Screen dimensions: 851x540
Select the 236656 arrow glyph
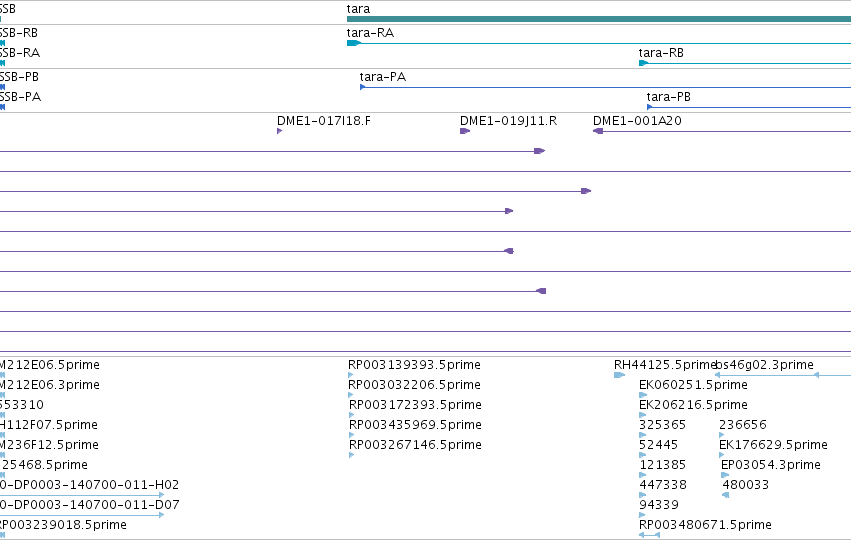(722, 435)
